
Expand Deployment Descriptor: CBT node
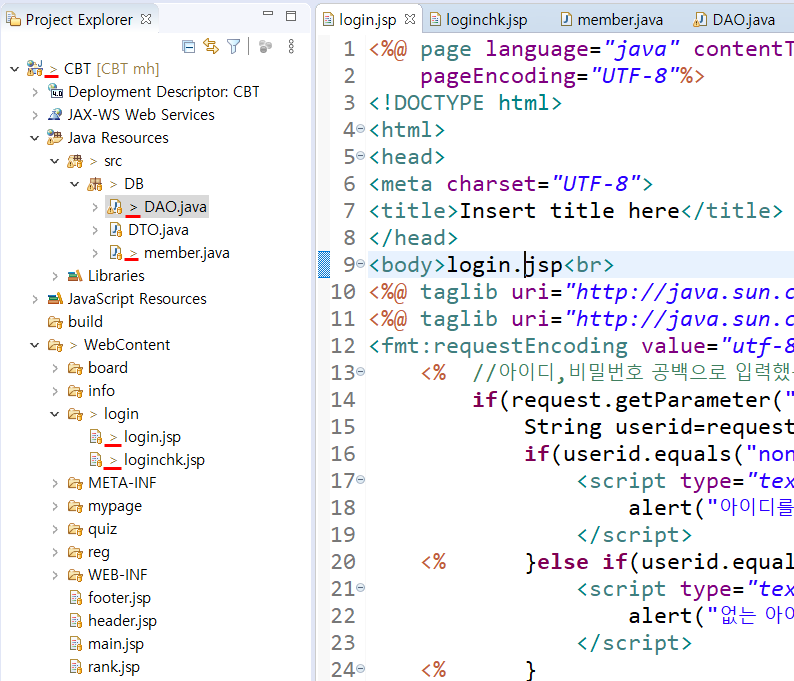click(x=34, y=92)
